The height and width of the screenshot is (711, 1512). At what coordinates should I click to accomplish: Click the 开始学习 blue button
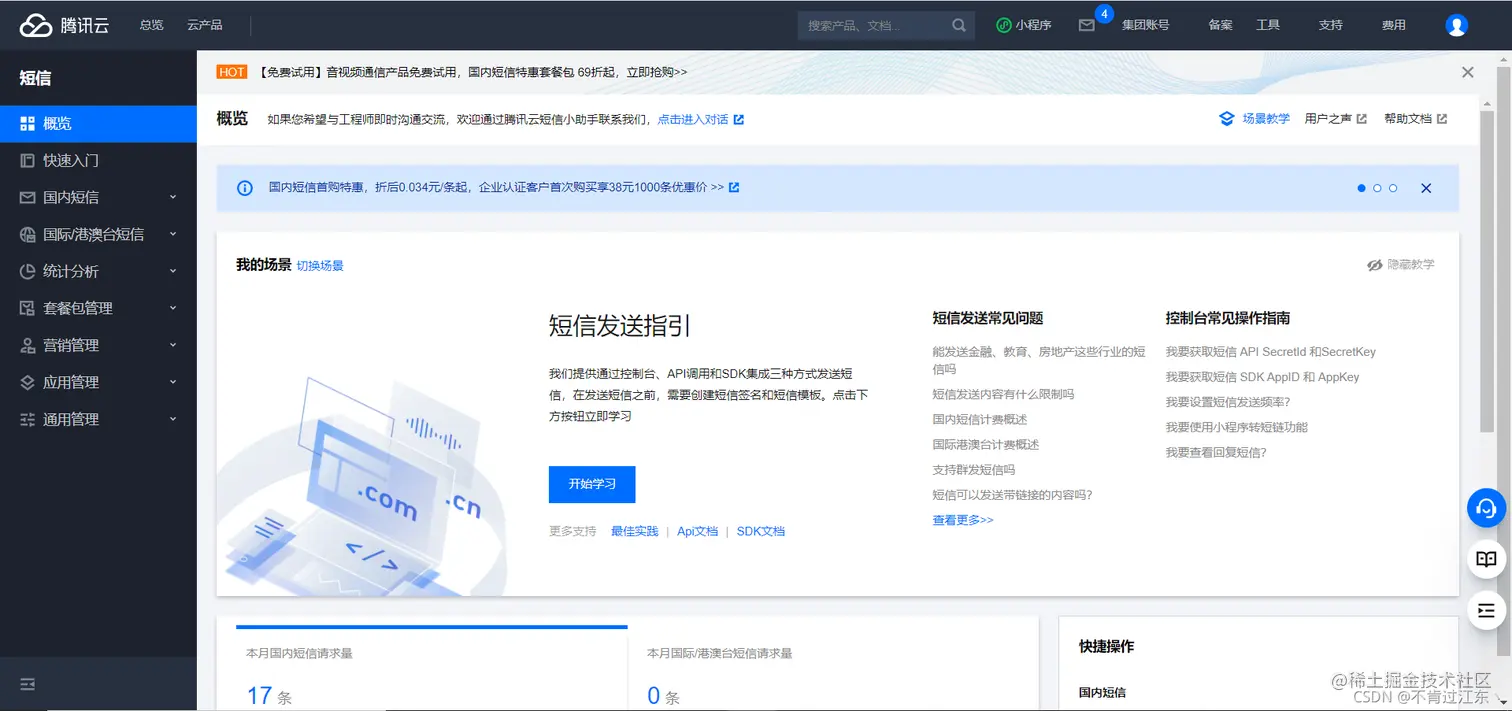591,484
